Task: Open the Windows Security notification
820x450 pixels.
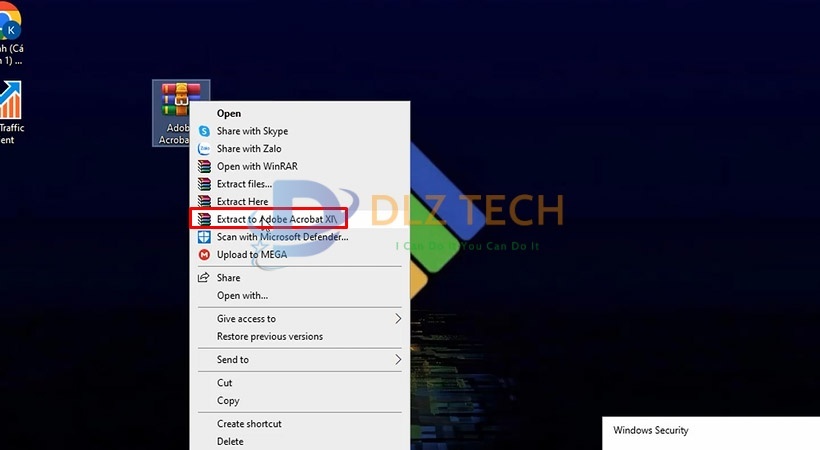Action: (x=711, y=433)
